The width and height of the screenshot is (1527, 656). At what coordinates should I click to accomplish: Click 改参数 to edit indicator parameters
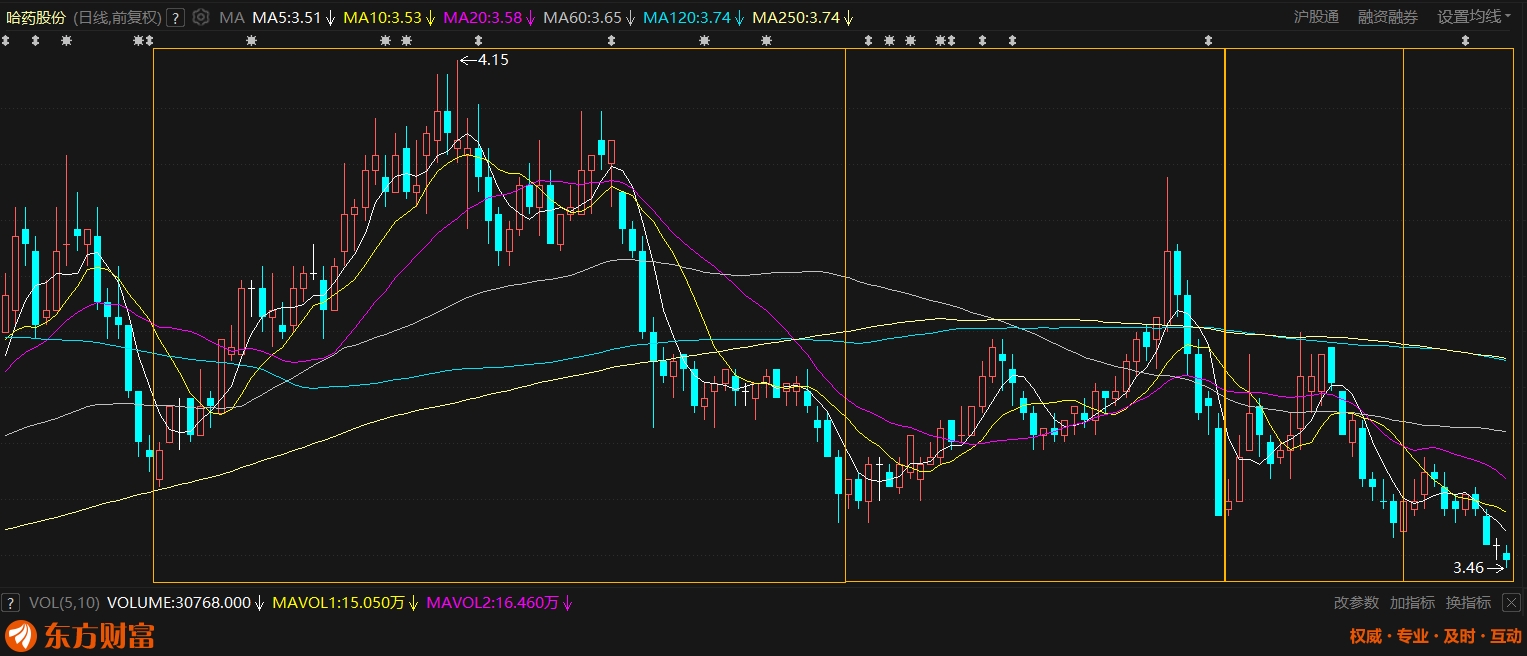pos(1356,603)
